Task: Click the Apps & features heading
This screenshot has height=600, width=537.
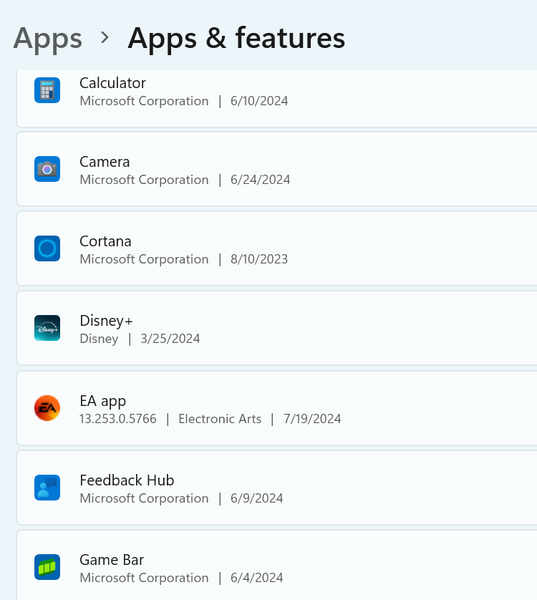Action: click(236, 38)
